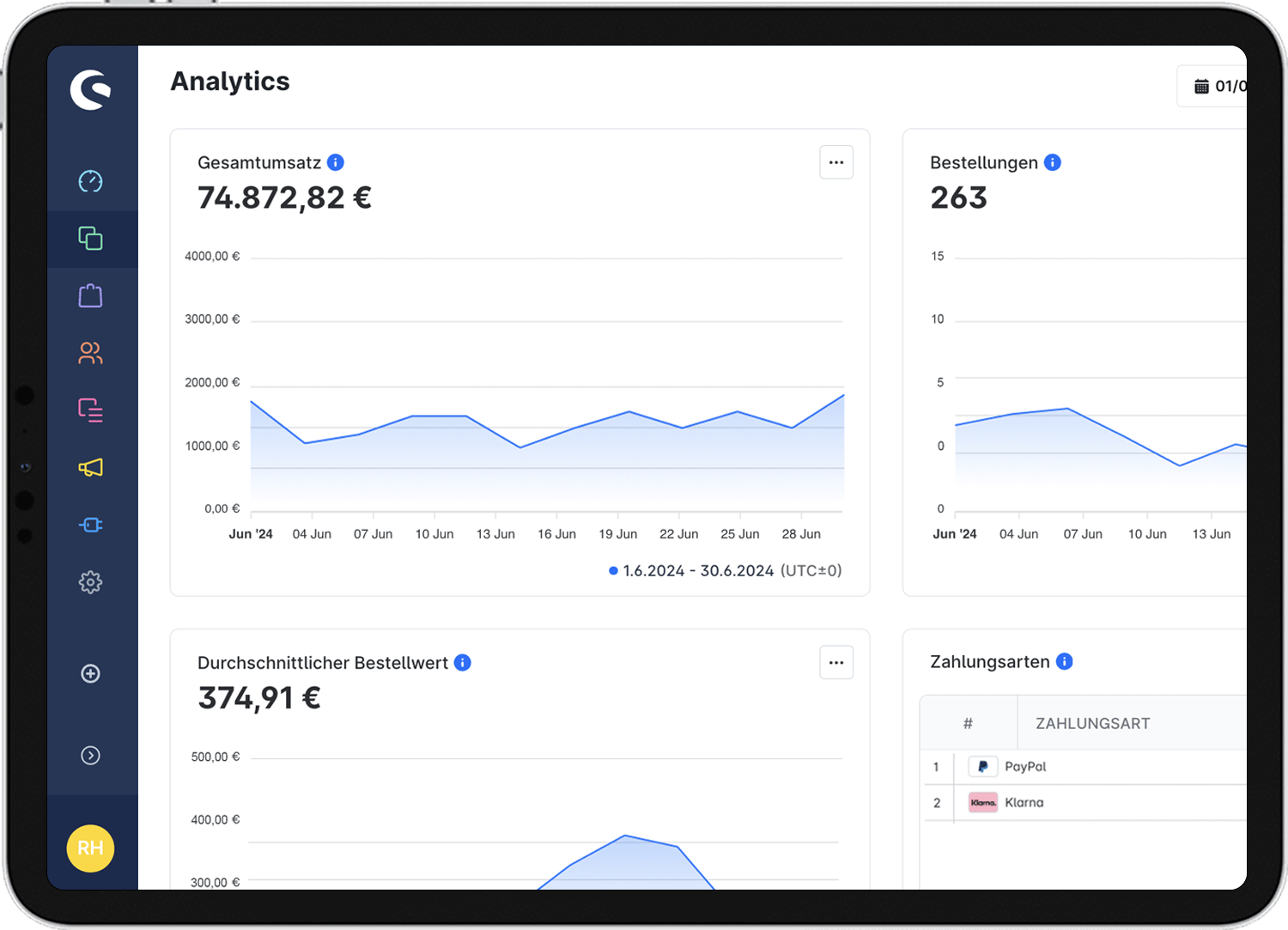Image resolution: width=1288 pixels, height=930 pixels.
Task: Click the 4000,00 € axis label
Action: pos(212,256)
